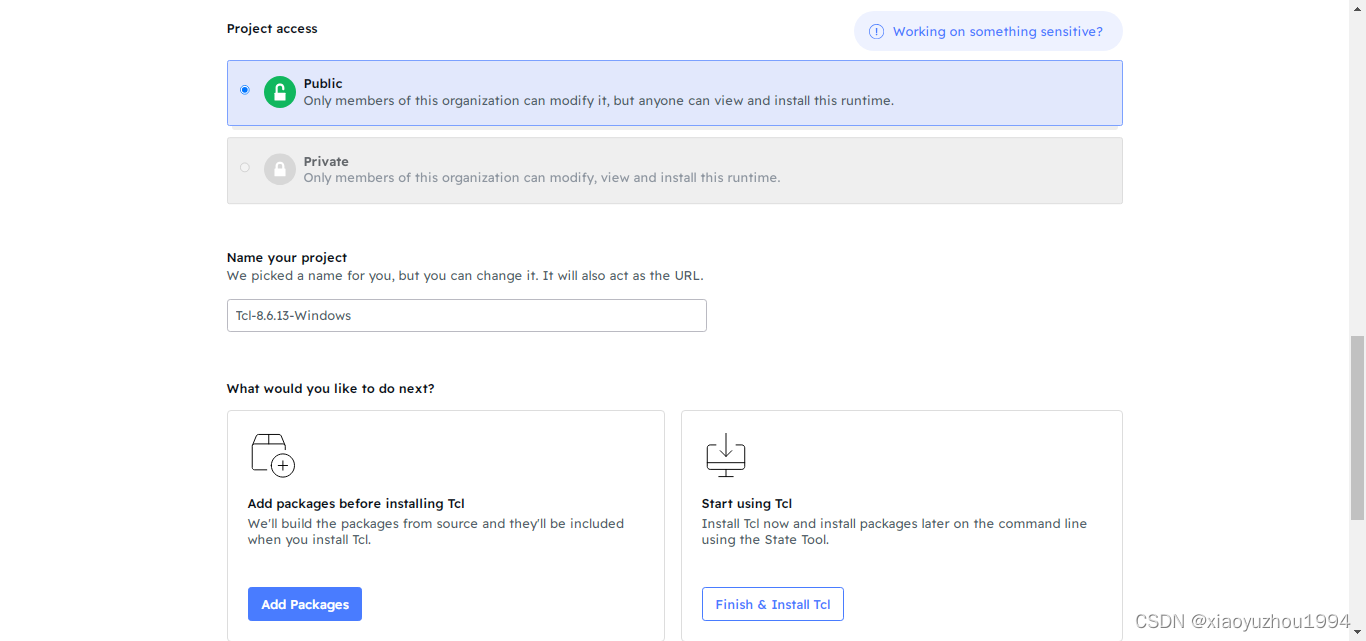Click the Private access description text
This screenshot has width=1366, height=641.
[541, 178]
